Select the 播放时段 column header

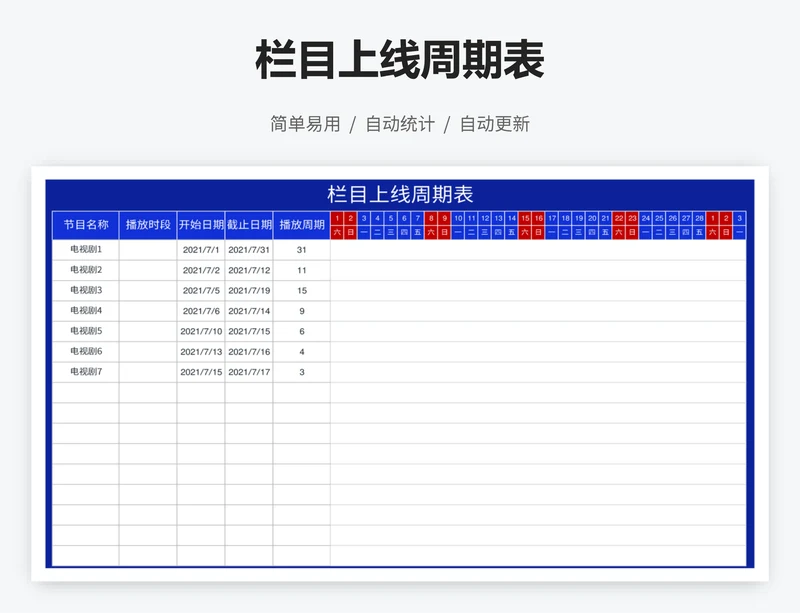[148, 225]
